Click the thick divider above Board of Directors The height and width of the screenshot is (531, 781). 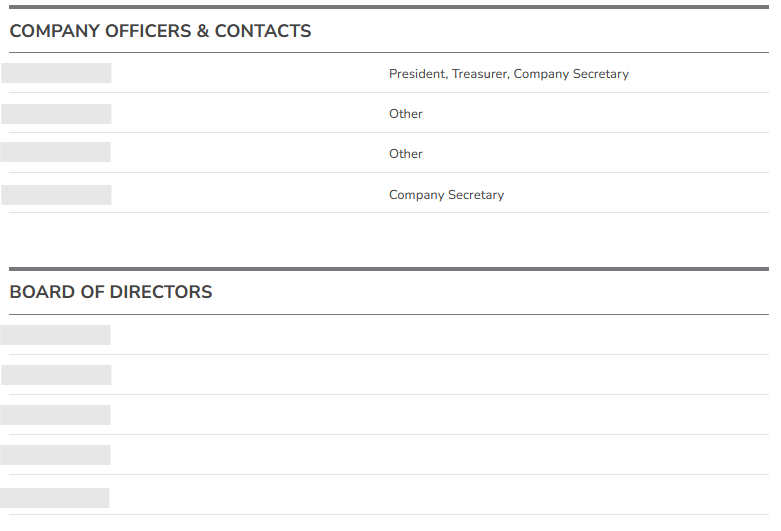tap(389, 268)
